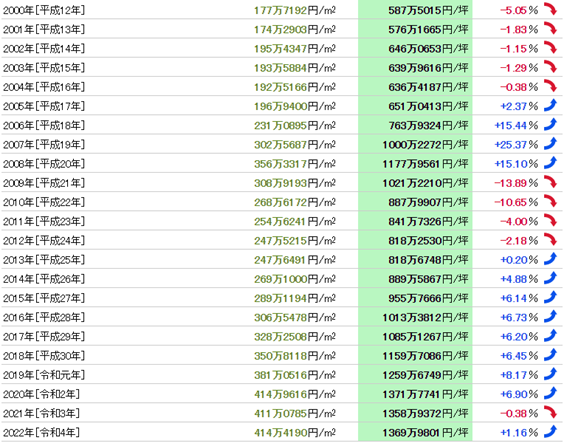Click blue up arrow beside +8.17%

click(550, 374)
